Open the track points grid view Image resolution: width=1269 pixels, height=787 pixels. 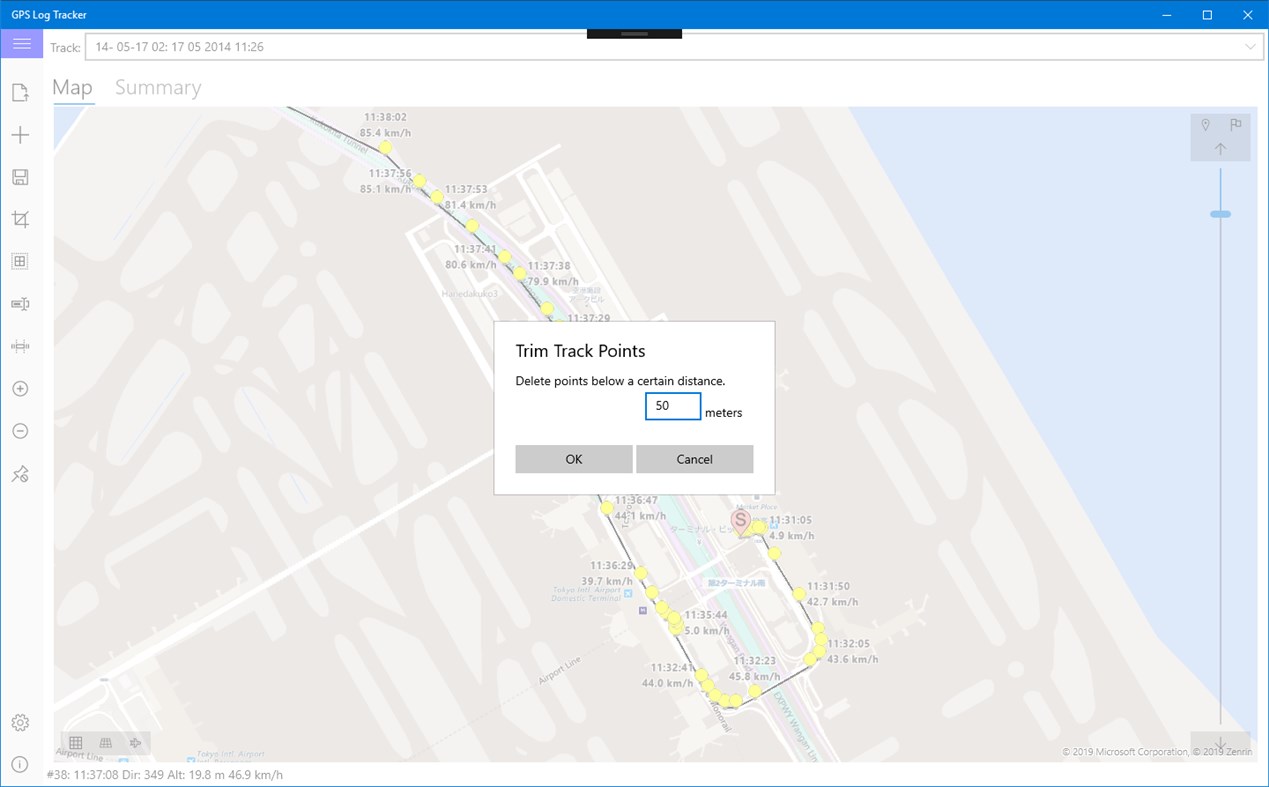pos(21,261)
